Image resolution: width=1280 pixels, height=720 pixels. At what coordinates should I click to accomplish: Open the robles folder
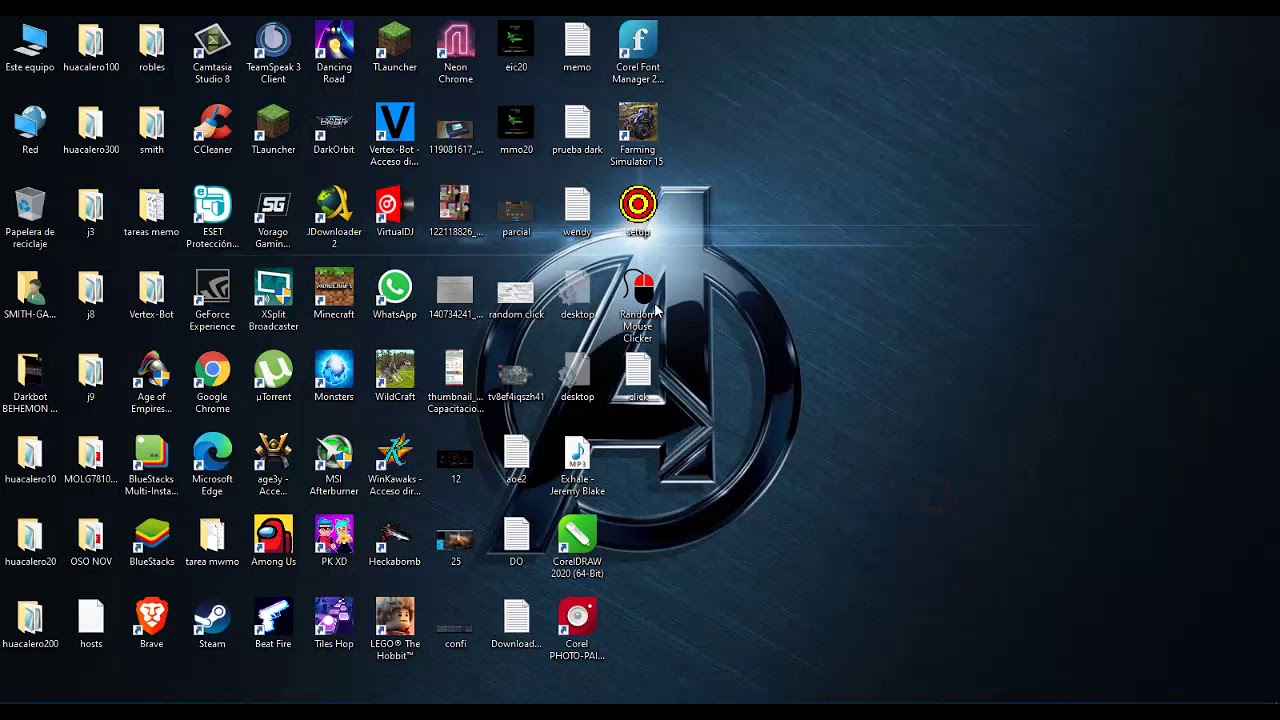click(151, 48)
